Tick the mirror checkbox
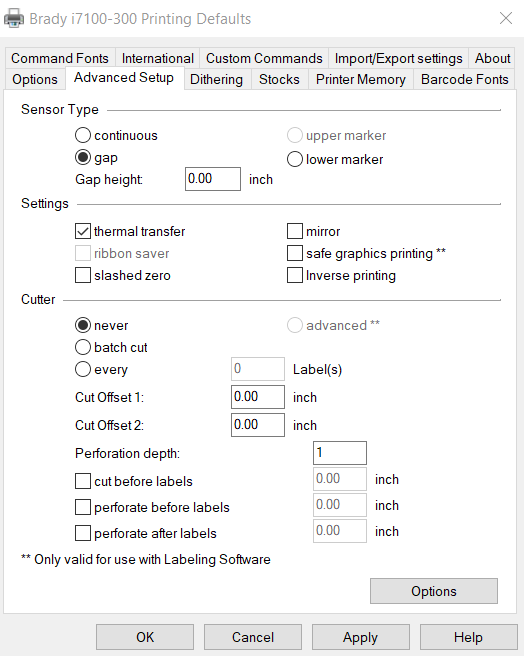Viewport: 524px width, 656px height. coord(295,231)
